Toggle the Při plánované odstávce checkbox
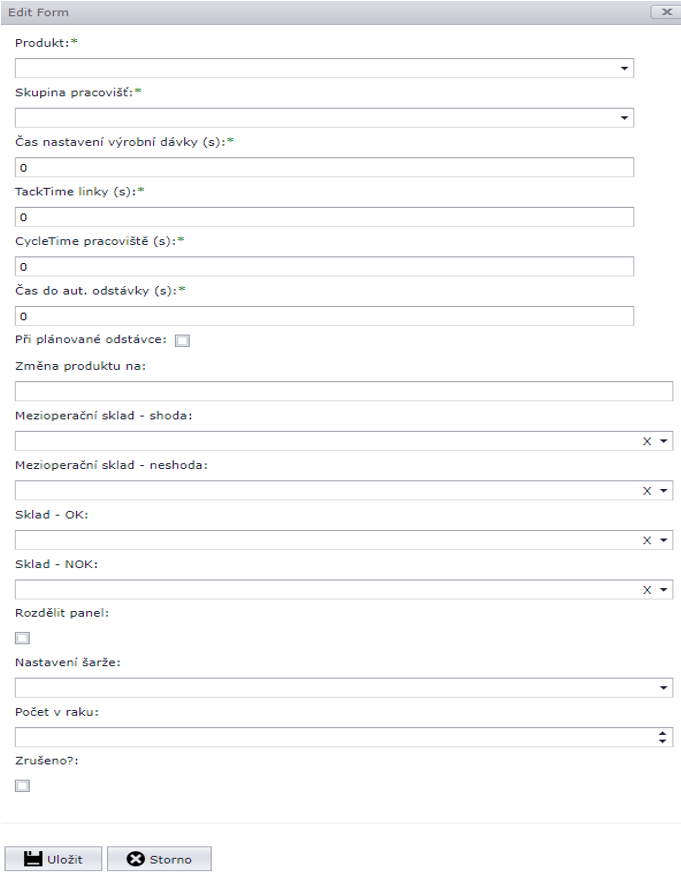 click(182, 340)
